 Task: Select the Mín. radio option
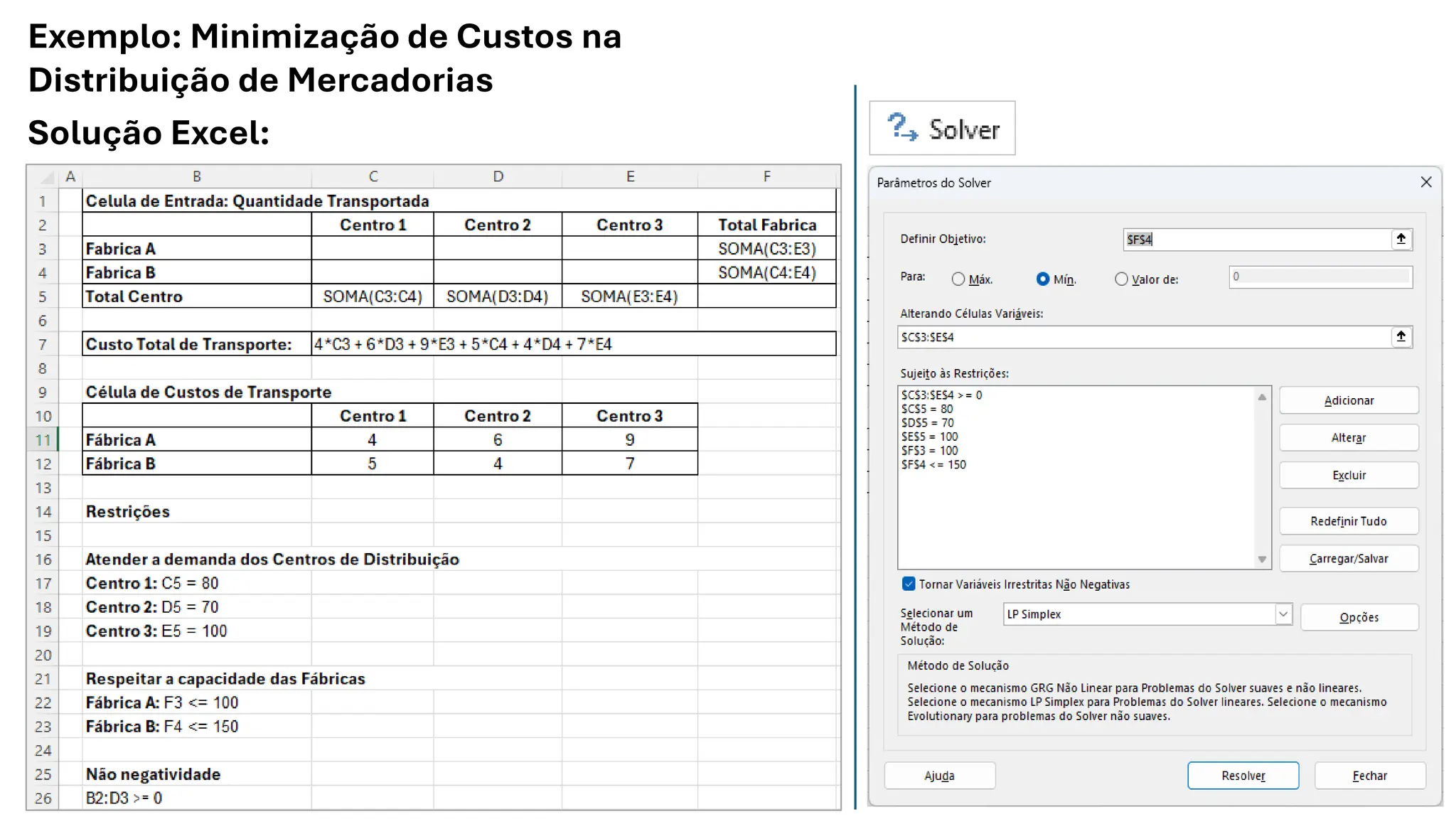pos(1043,279)
